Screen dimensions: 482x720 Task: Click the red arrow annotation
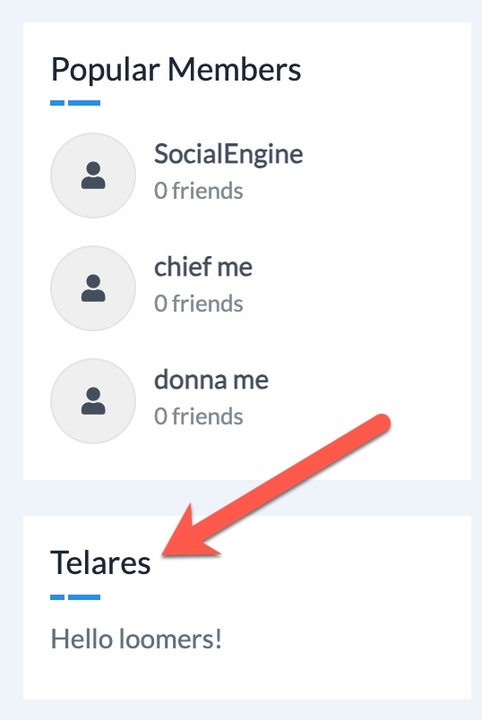coord(276,486)
